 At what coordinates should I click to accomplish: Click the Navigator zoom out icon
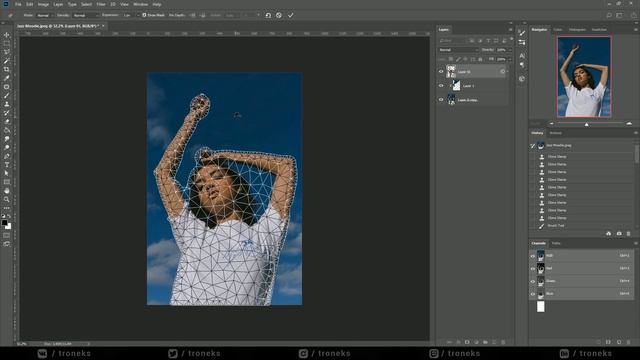pos(552,123)
